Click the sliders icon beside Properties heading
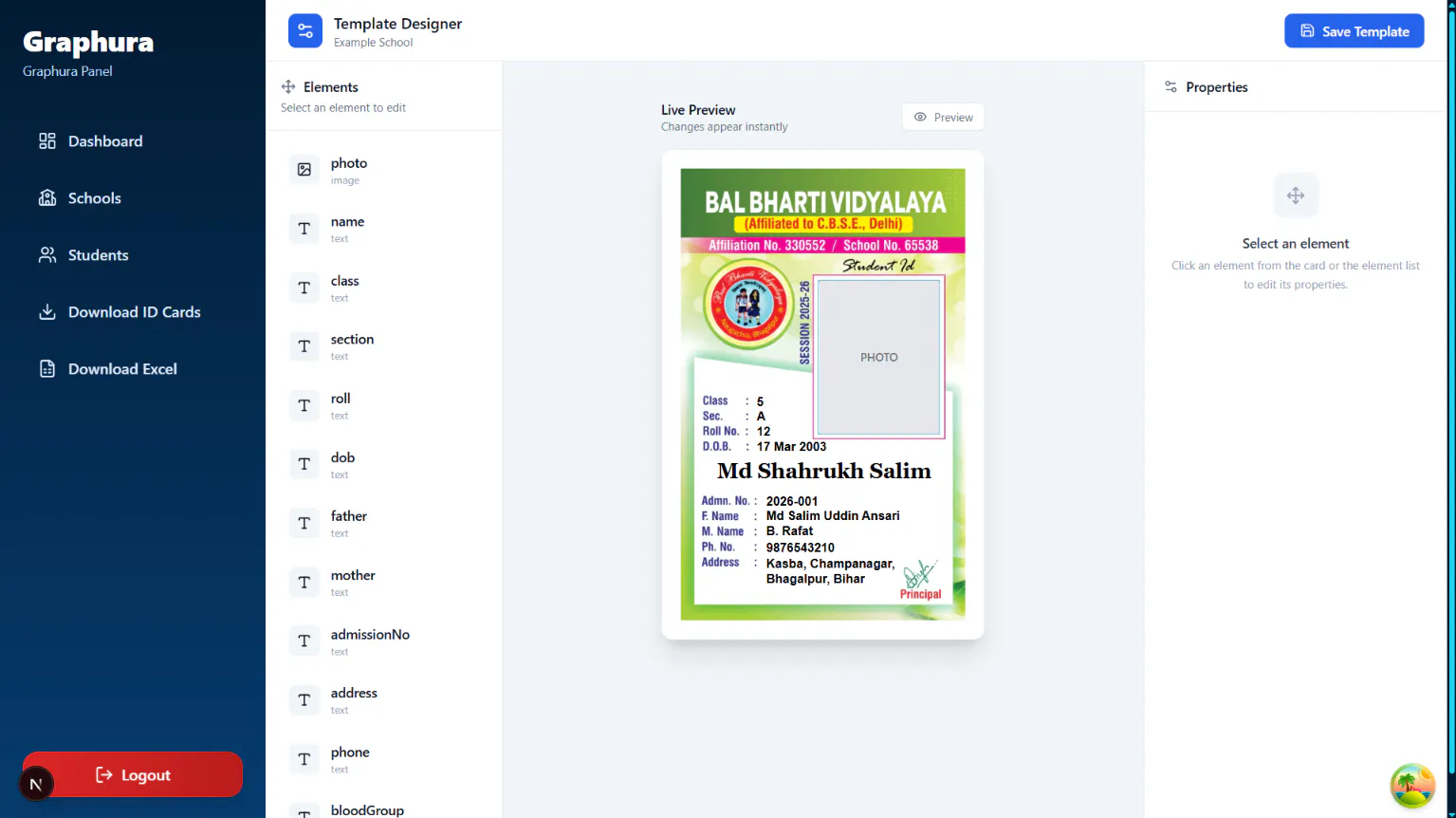This screenshot has height=818, width=1456. (1170, 86)
